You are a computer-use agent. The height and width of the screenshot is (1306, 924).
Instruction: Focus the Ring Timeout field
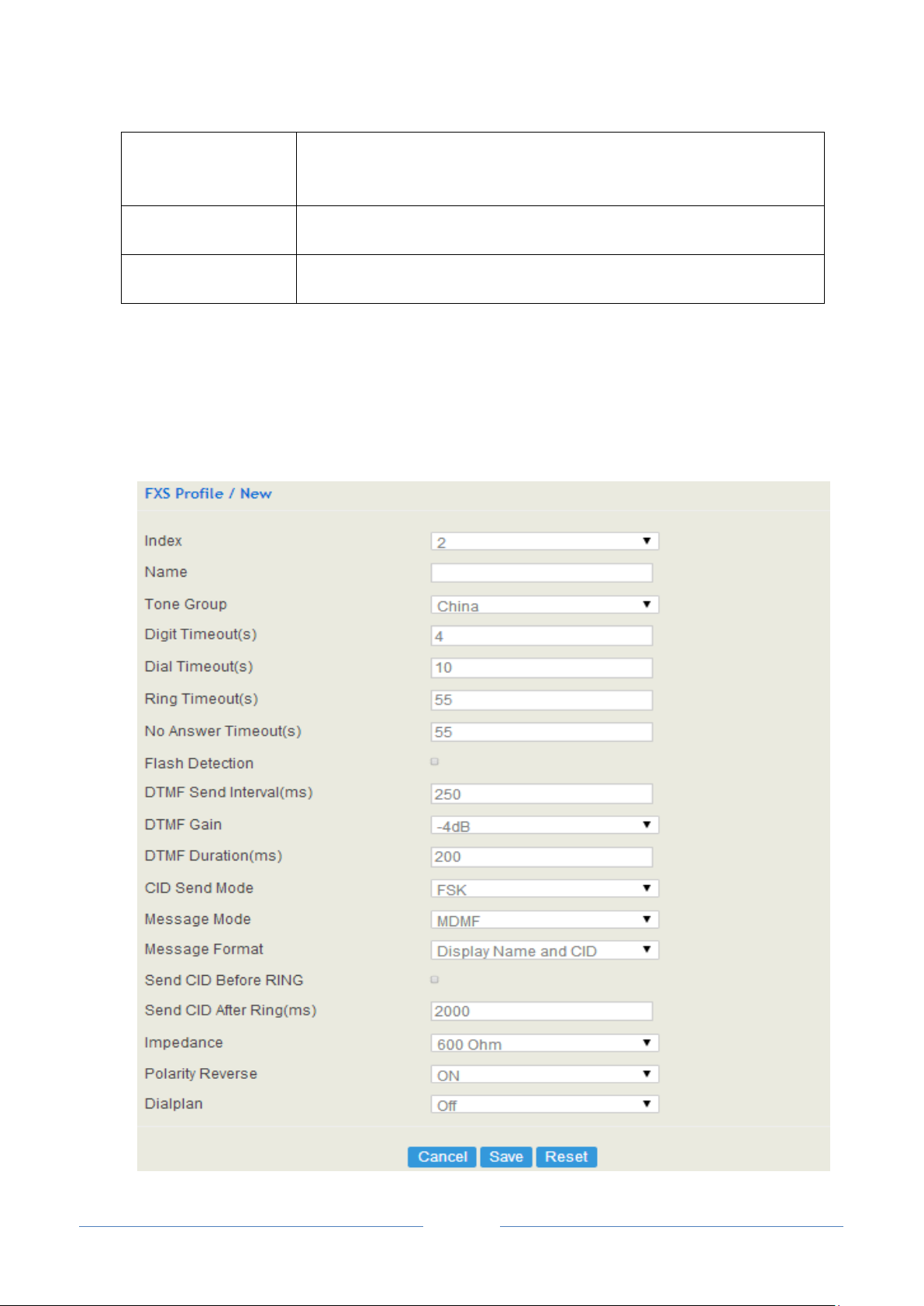coord(542,700)
